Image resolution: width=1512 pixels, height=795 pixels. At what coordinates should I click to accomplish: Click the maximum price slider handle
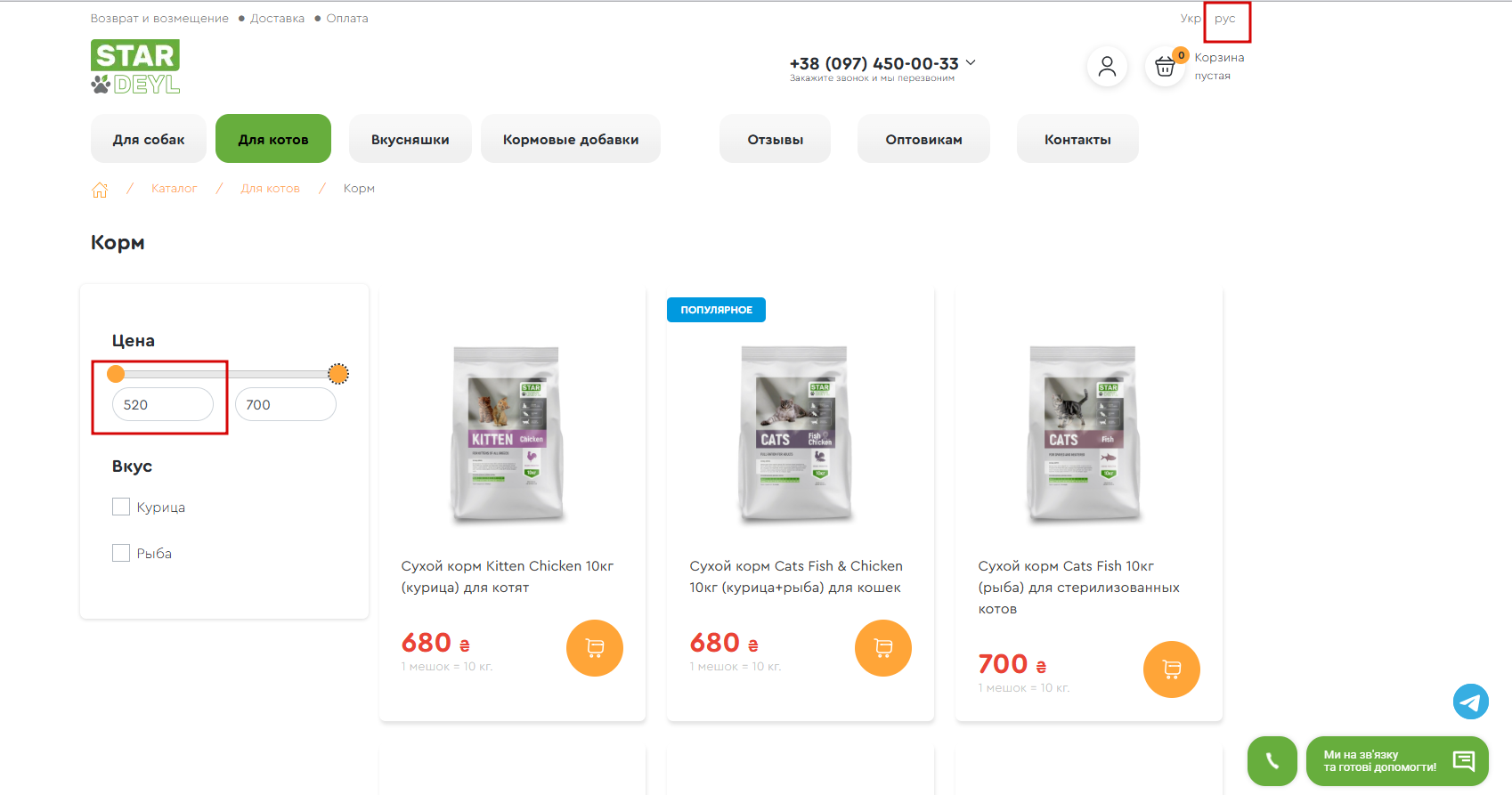pyautogui.click(x=337, y=374)
